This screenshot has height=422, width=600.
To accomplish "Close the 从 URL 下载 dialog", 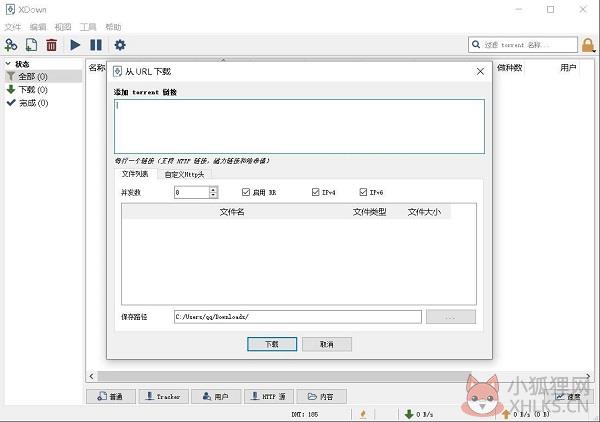I will tap(480, 72).
